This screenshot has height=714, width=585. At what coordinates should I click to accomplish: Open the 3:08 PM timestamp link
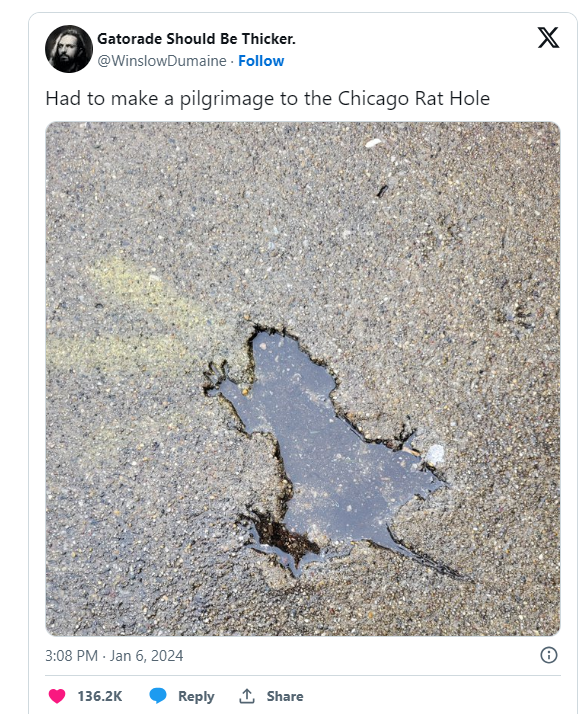71,655
